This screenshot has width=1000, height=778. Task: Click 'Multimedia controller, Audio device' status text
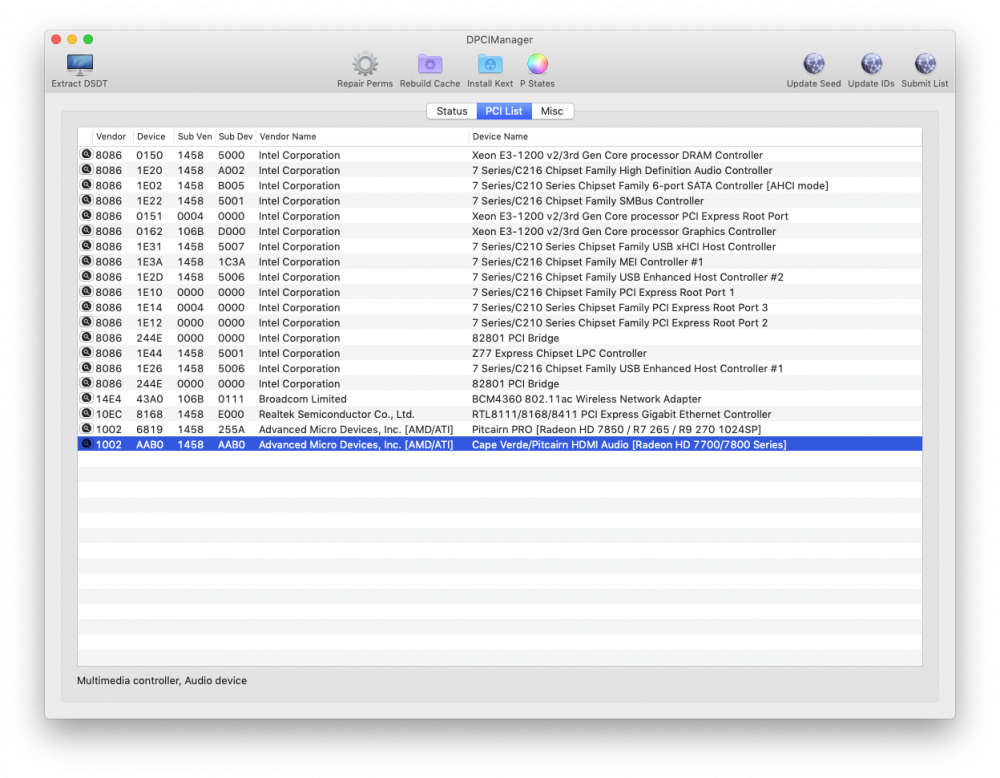tap(162, 680)
